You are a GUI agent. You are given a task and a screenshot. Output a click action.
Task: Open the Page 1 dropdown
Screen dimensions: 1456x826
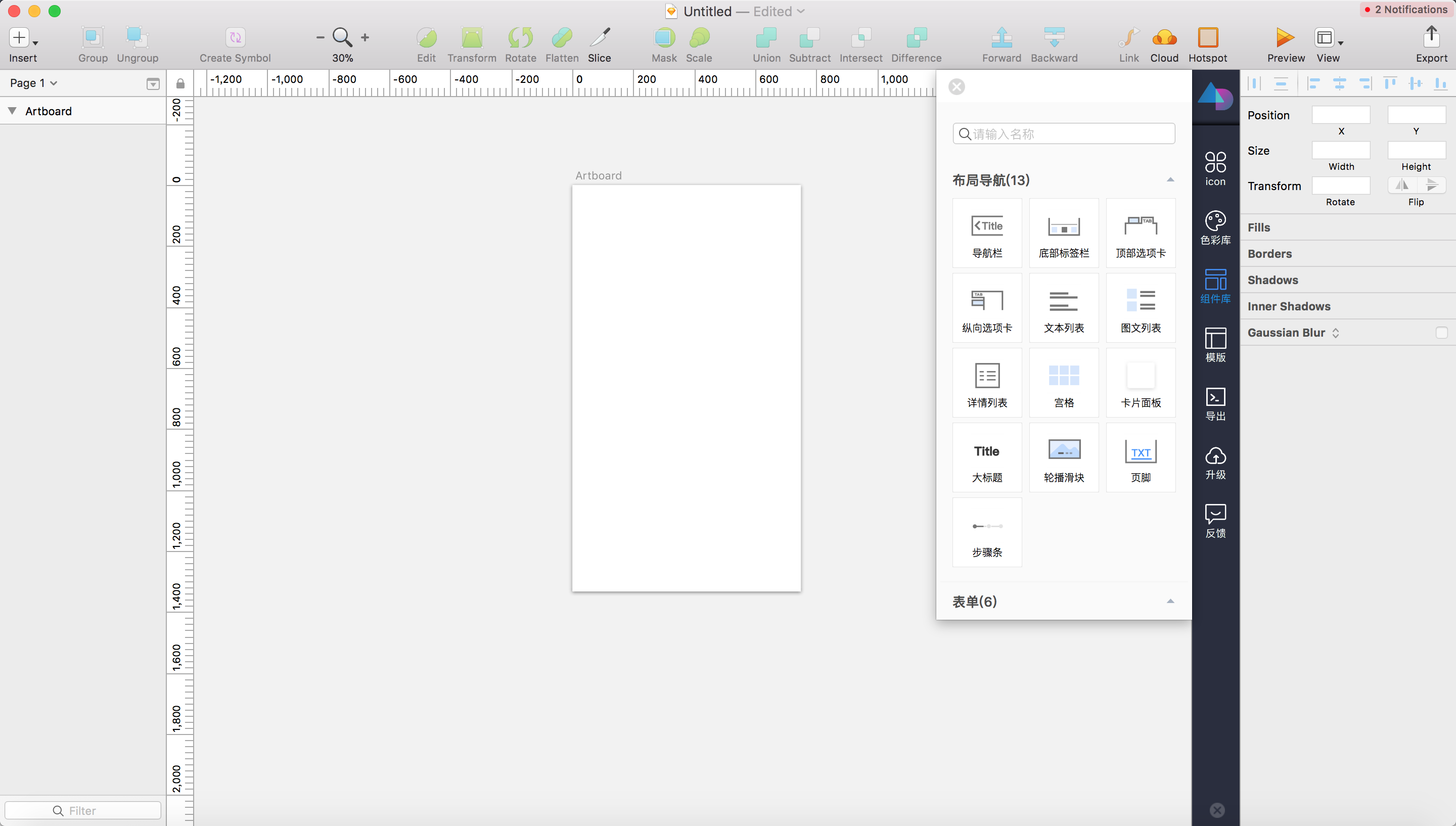(x=33, y=83)
